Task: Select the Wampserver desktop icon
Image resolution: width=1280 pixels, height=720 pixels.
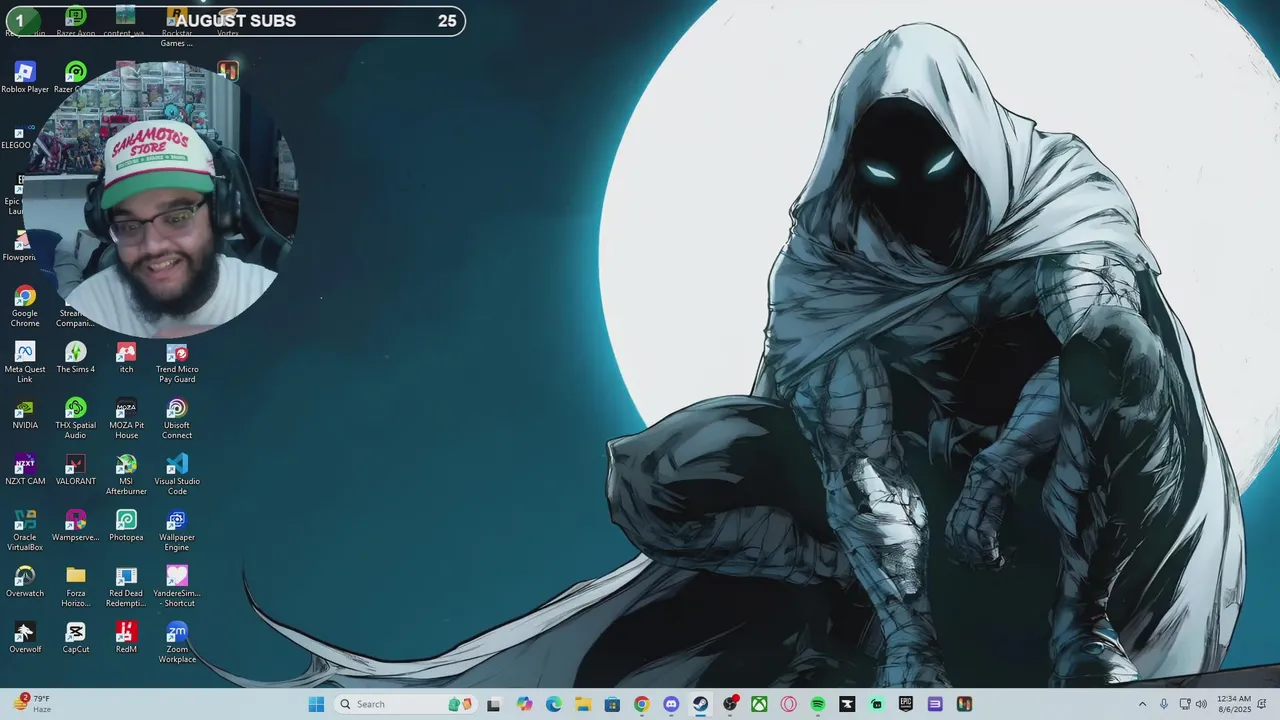Action: (x=76, y=525)
